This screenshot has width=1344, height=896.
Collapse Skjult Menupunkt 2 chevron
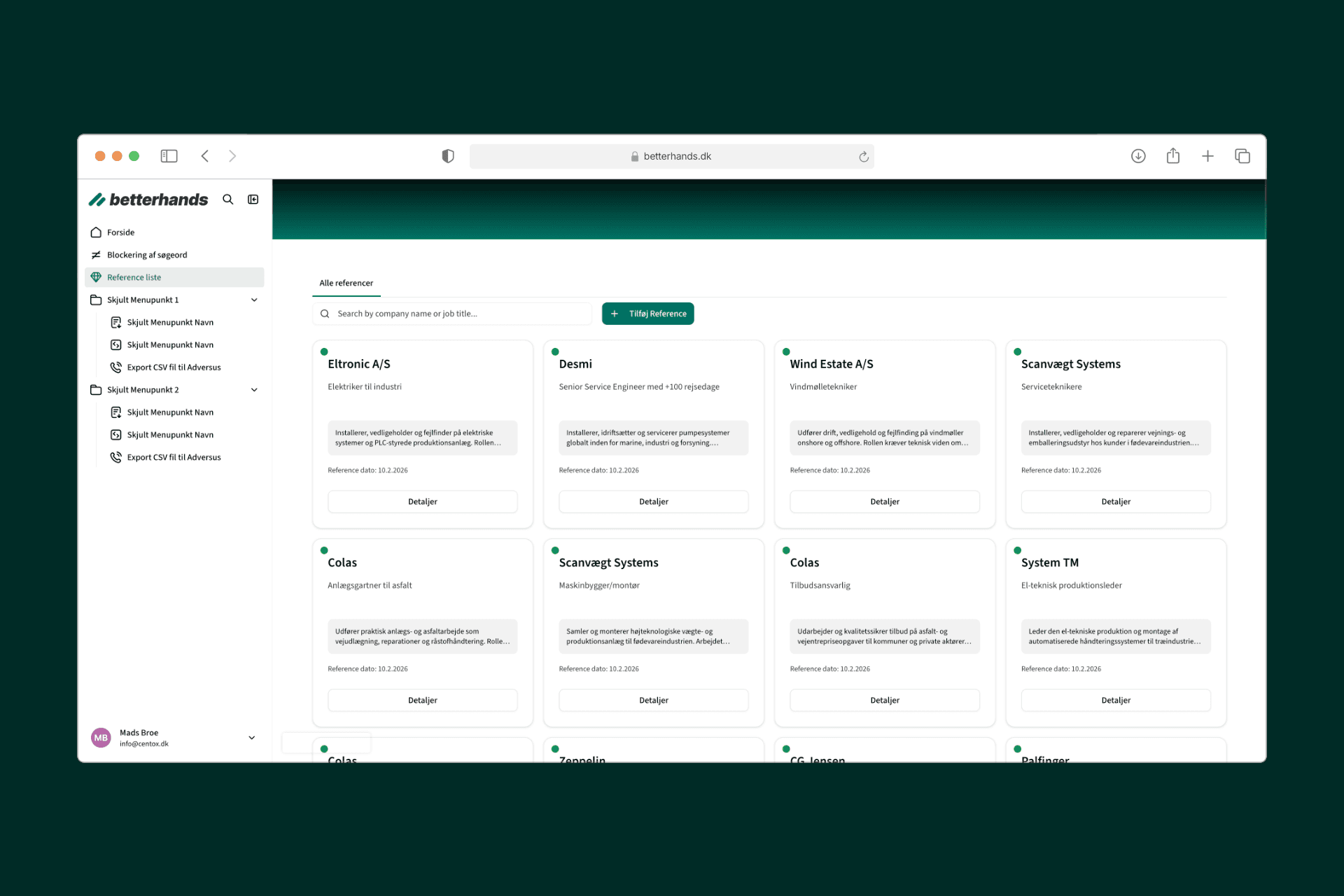coord(254,390)
